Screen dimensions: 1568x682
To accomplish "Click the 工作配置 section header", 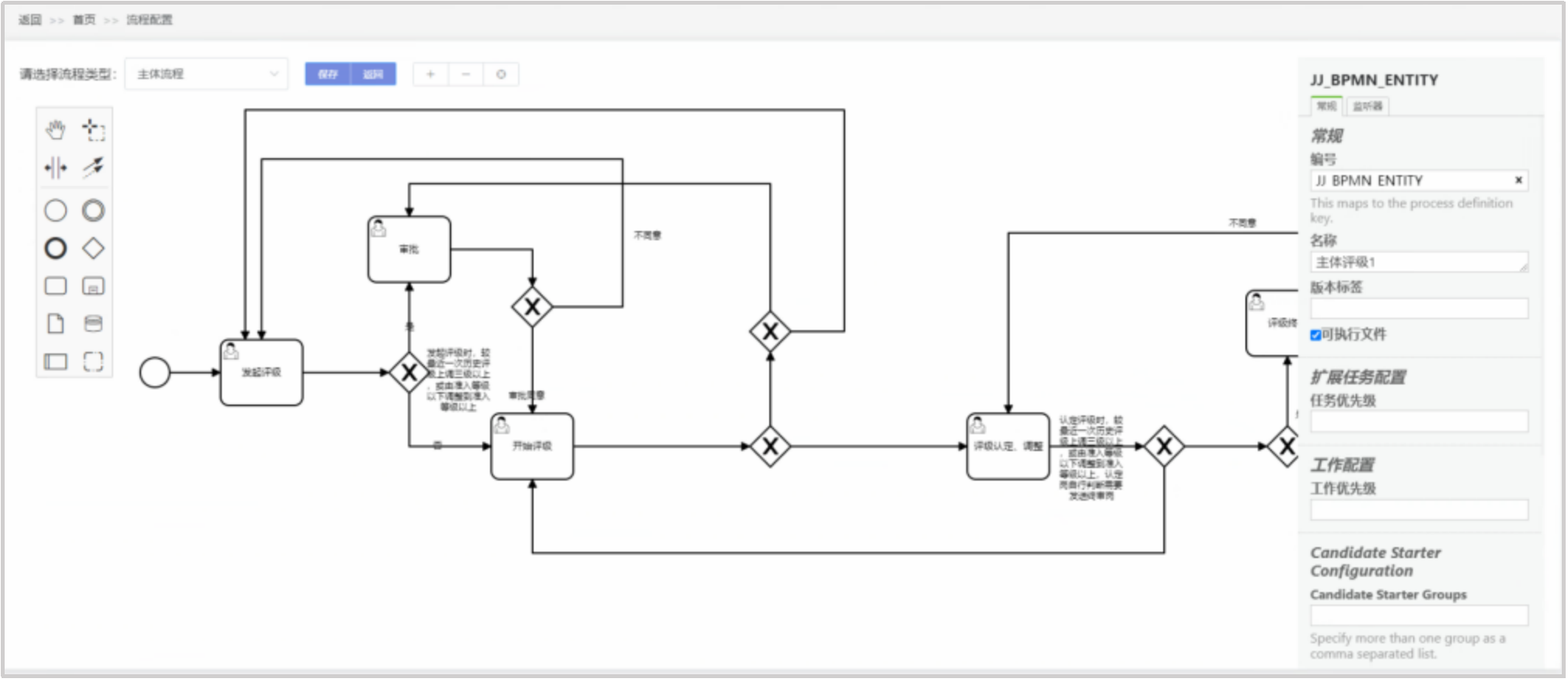I will click(1342, 465).
